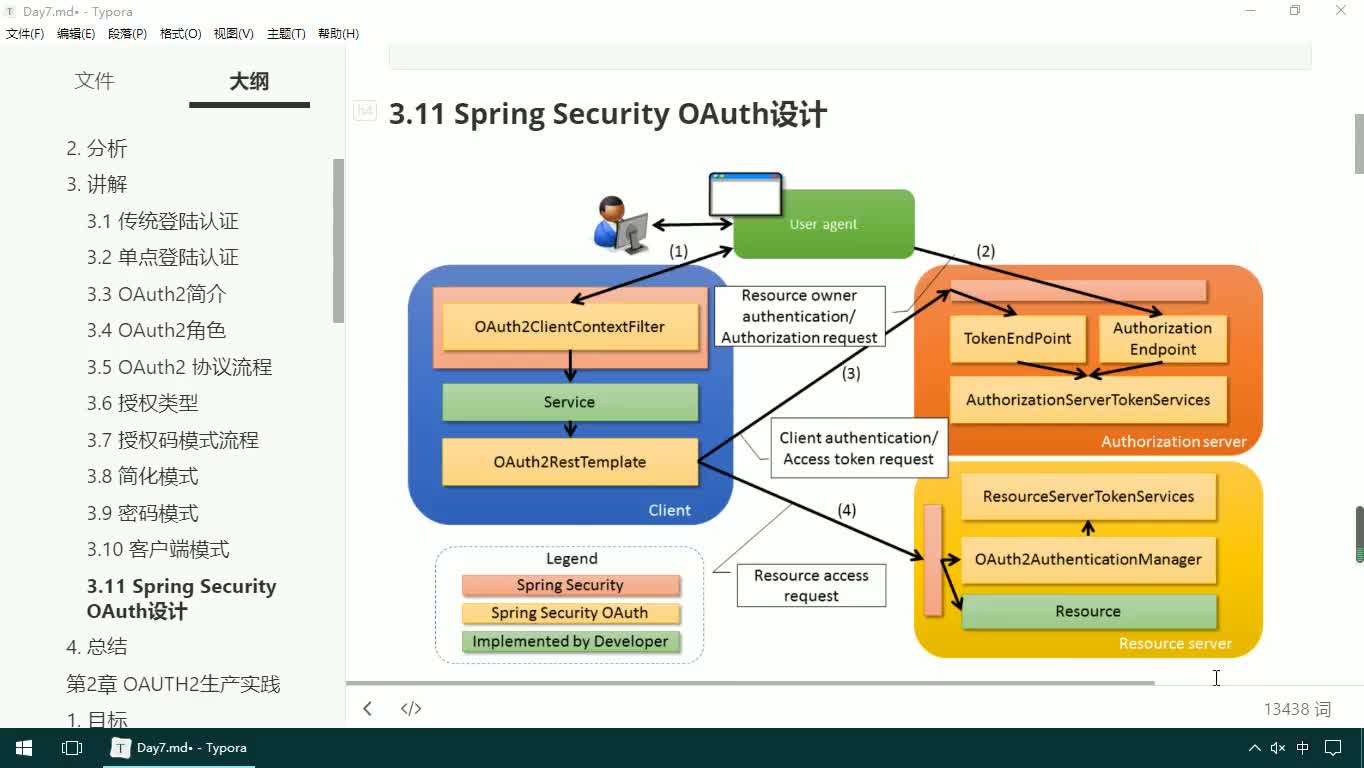Image resolution: width=1364 pixels, height=768 pixels.
Task: Click the muted volume tray icon
Action: 1278,747
